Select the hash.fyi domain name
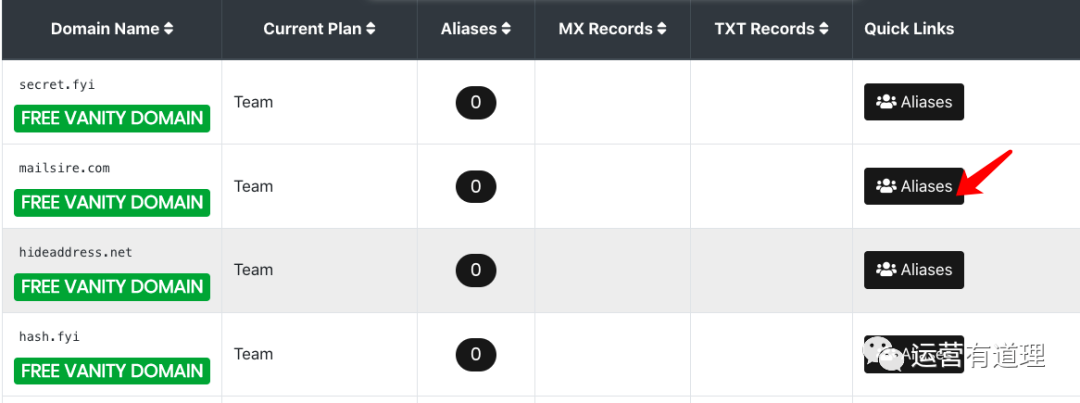This screenshot has height=403, width=1080. tap(50, 337)
